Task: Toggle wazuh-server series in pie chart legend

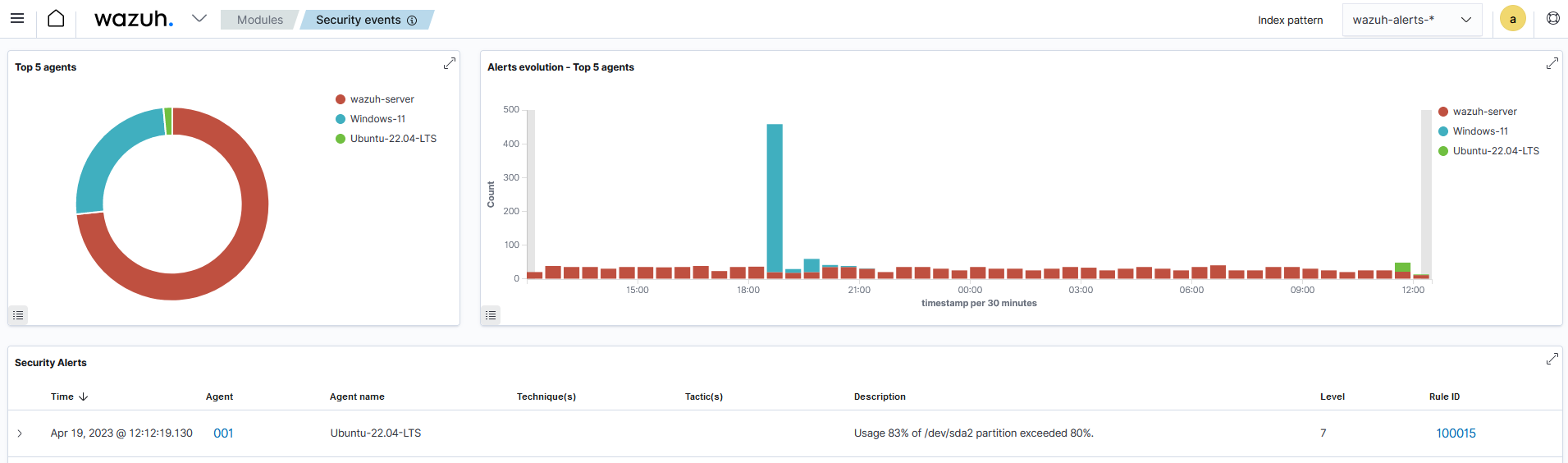Action: click(x=382, y=99)
